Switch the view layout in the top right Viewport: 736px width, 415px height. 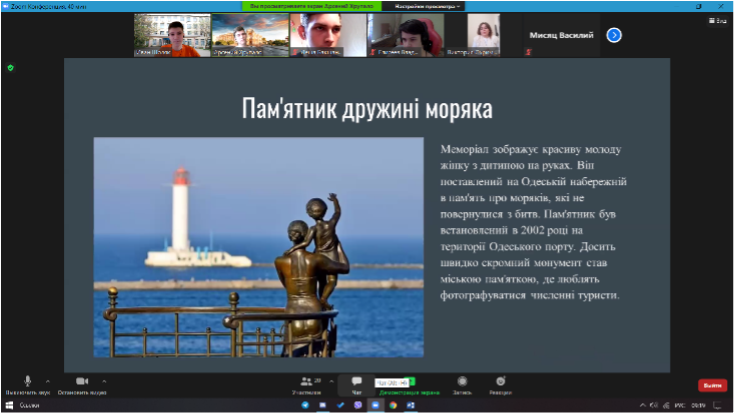click(718, 21)
